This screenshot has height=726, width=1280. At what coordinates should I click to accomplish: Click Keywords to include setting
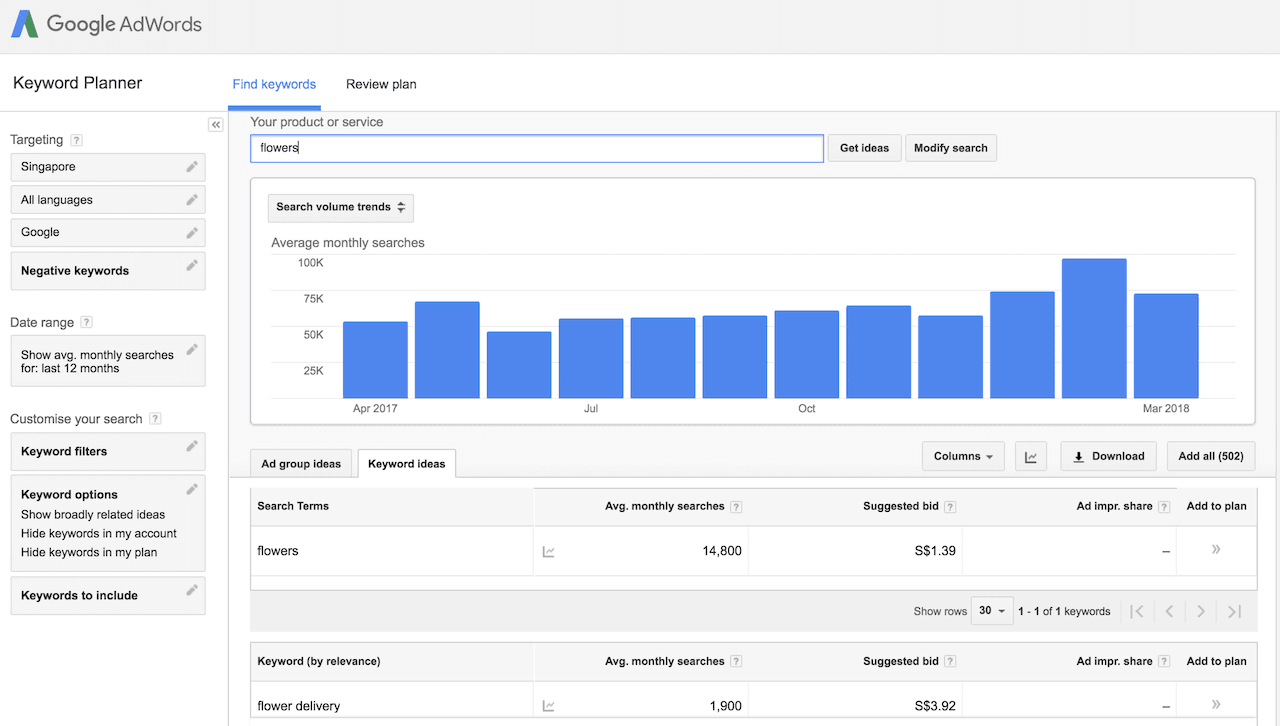108,595
